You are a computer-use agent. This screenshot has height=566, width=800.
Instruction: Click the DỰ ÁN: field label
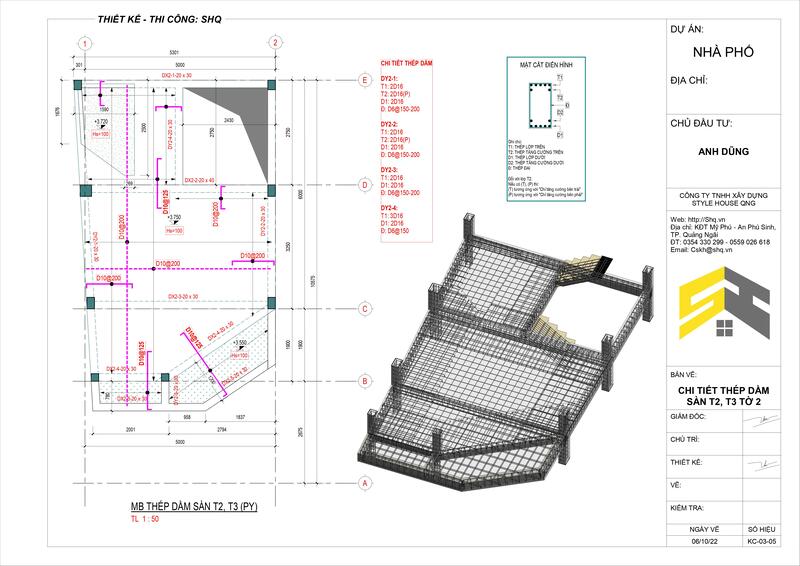click(687, 30)
